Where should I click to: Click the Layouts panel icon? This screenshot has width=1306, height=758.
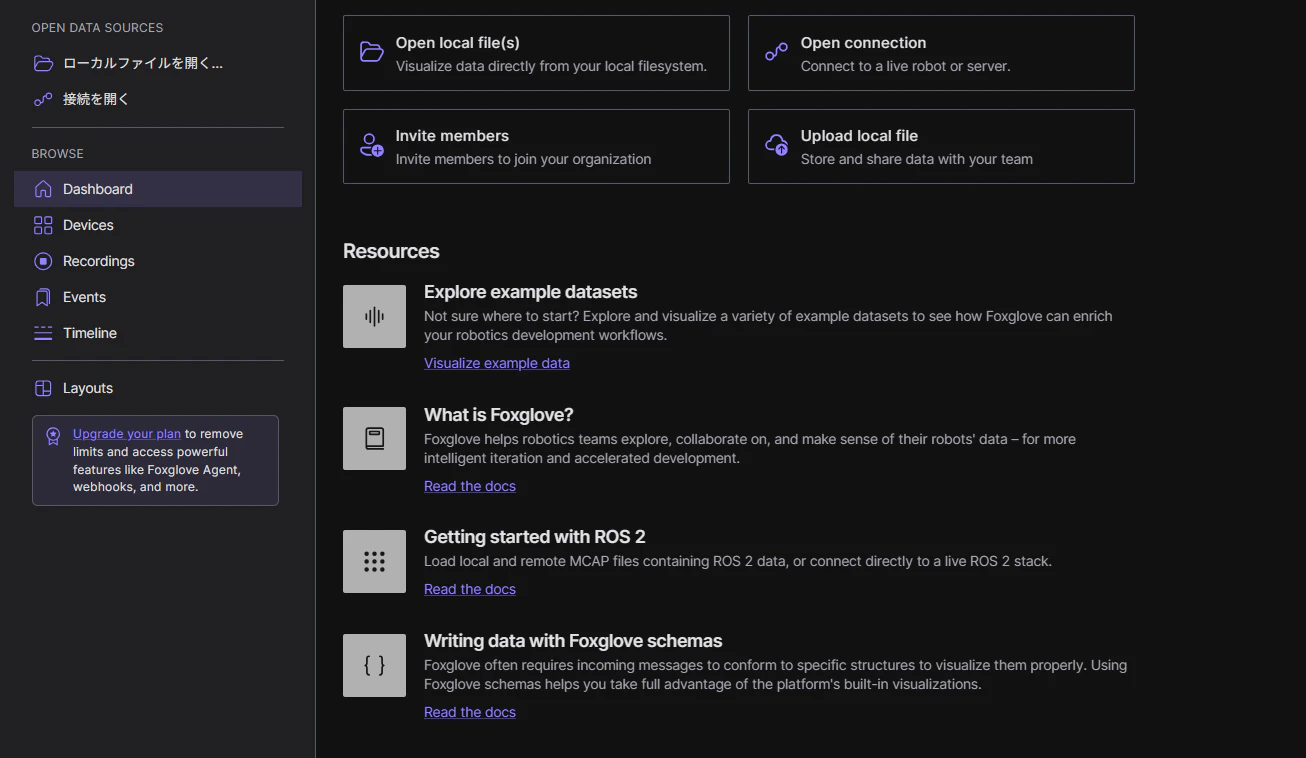click(43, 388)
